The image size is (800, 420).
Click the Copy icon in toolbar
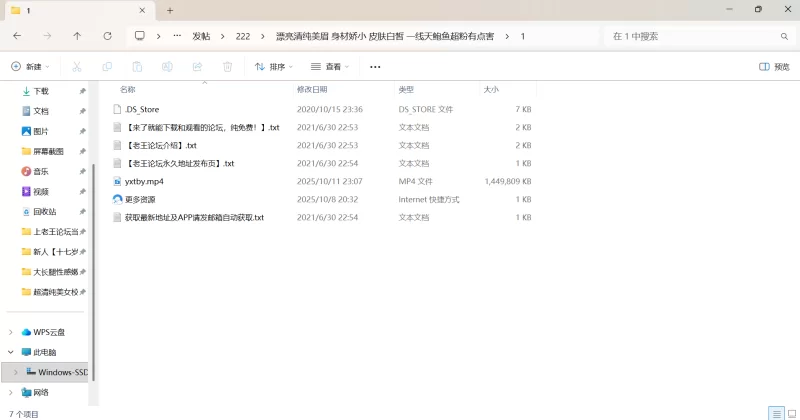click(x=107, y=67)
